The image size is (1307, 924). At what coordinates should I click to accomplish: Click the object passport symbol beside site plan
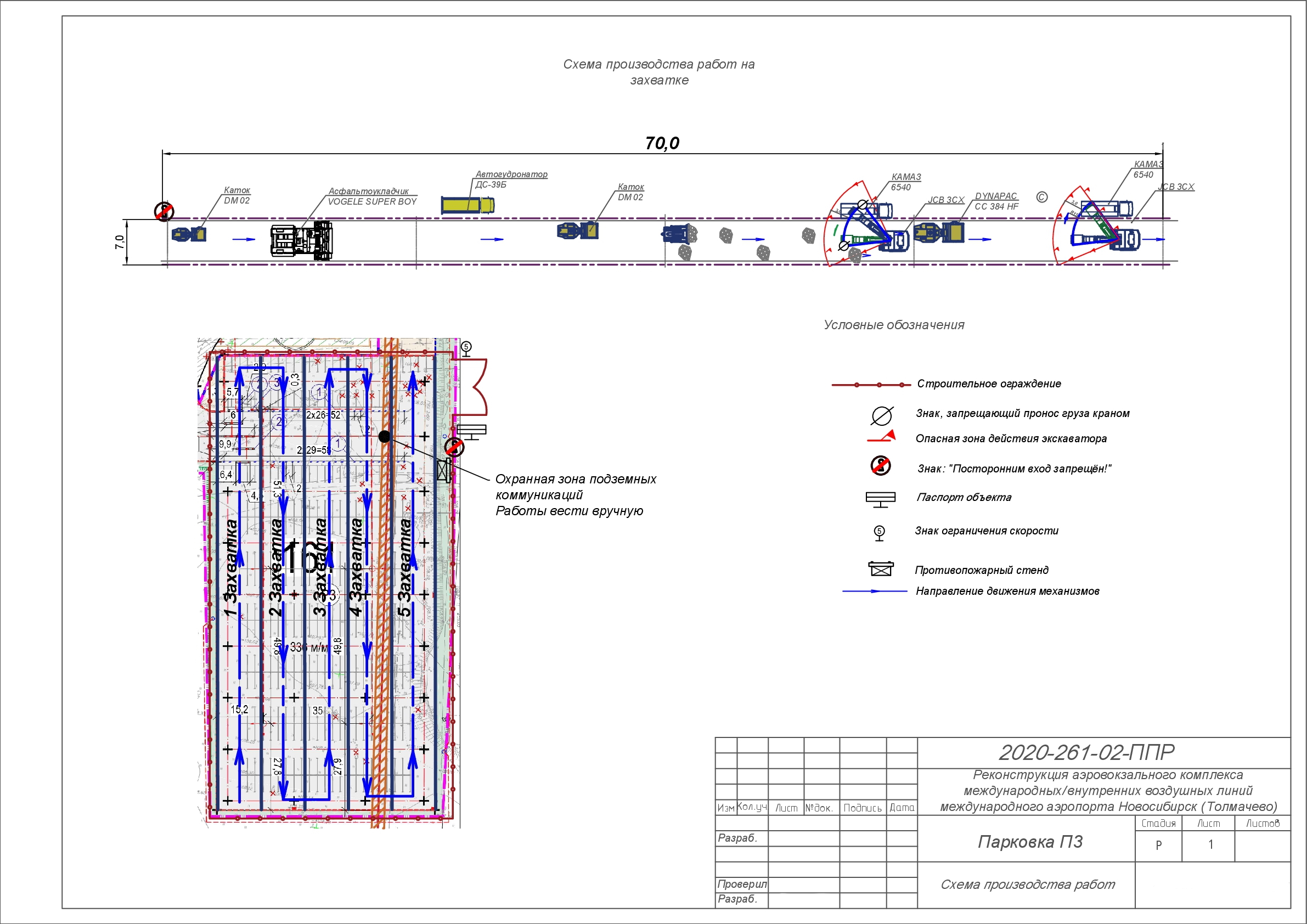[472, 432]
